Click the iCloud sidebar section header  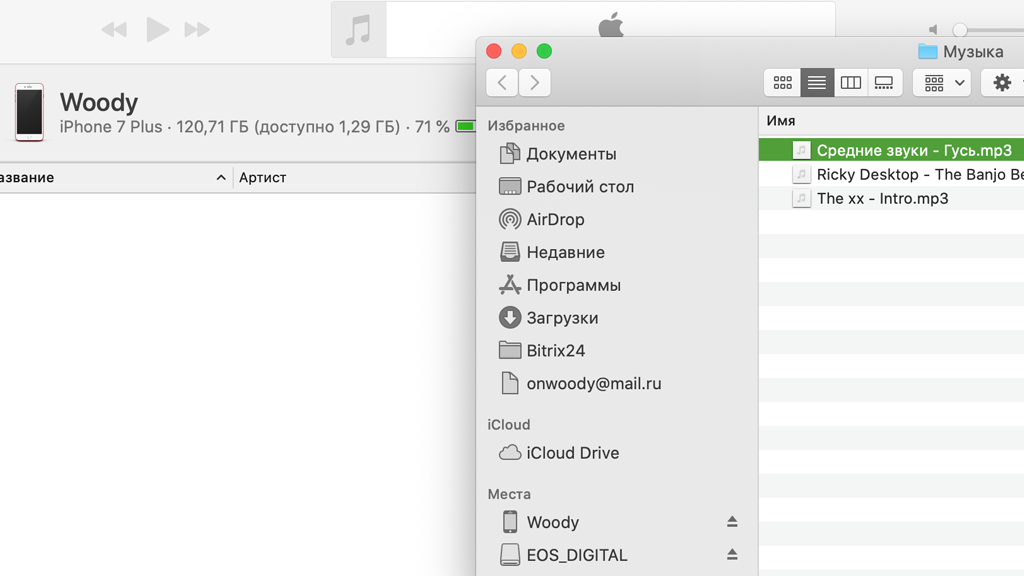pos(509,424)
